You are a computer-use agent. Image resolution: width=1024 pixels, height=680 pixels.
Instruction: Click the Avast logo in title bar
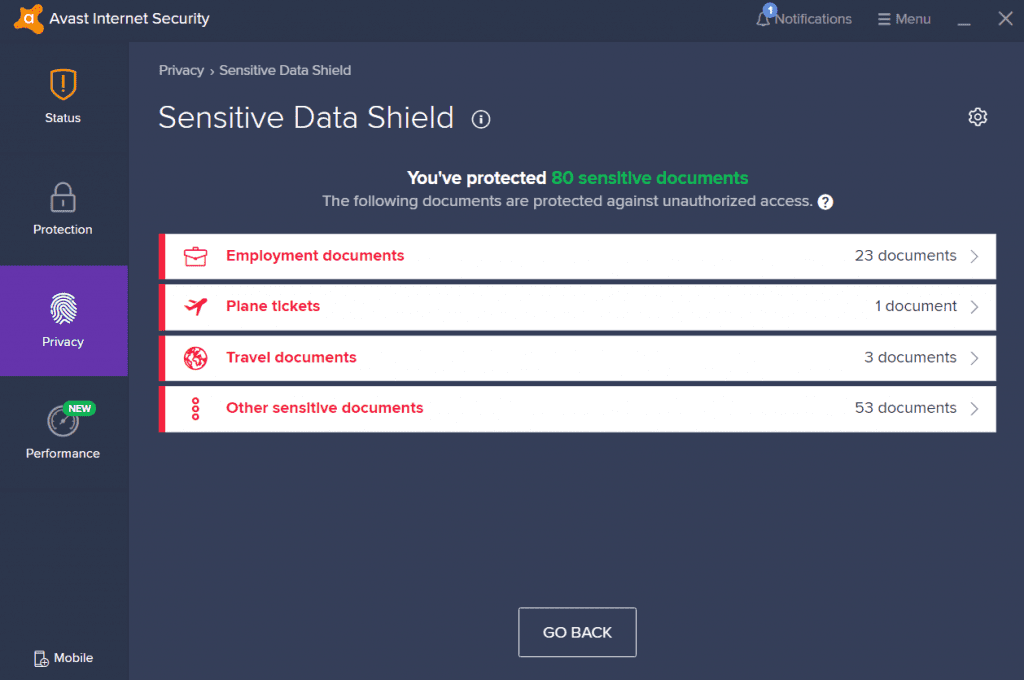pyautogui.click(x=29, y=19)
